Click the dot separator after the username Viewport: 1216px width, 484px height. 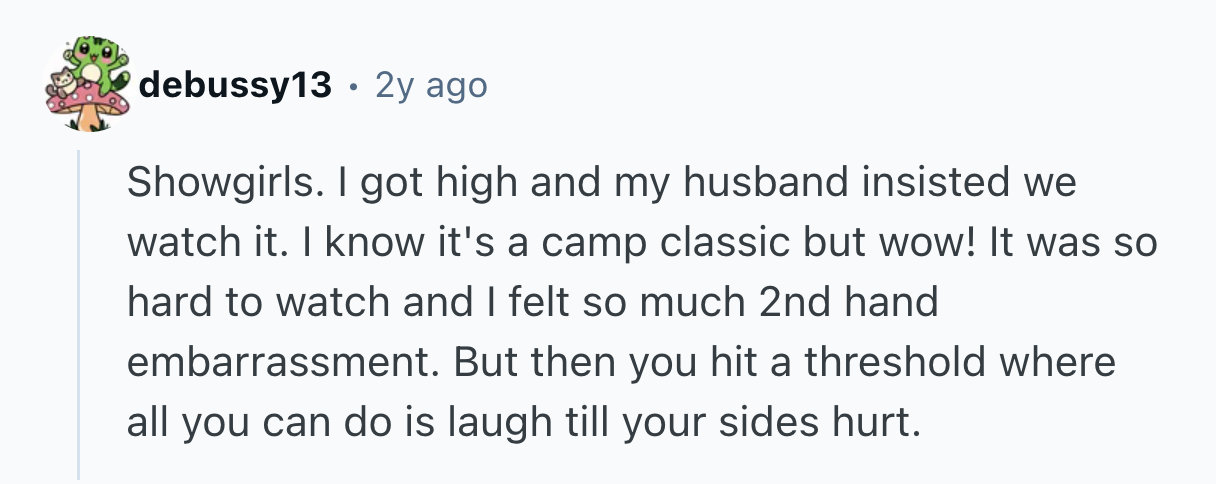pyautogui.click(x=353, y=86)
